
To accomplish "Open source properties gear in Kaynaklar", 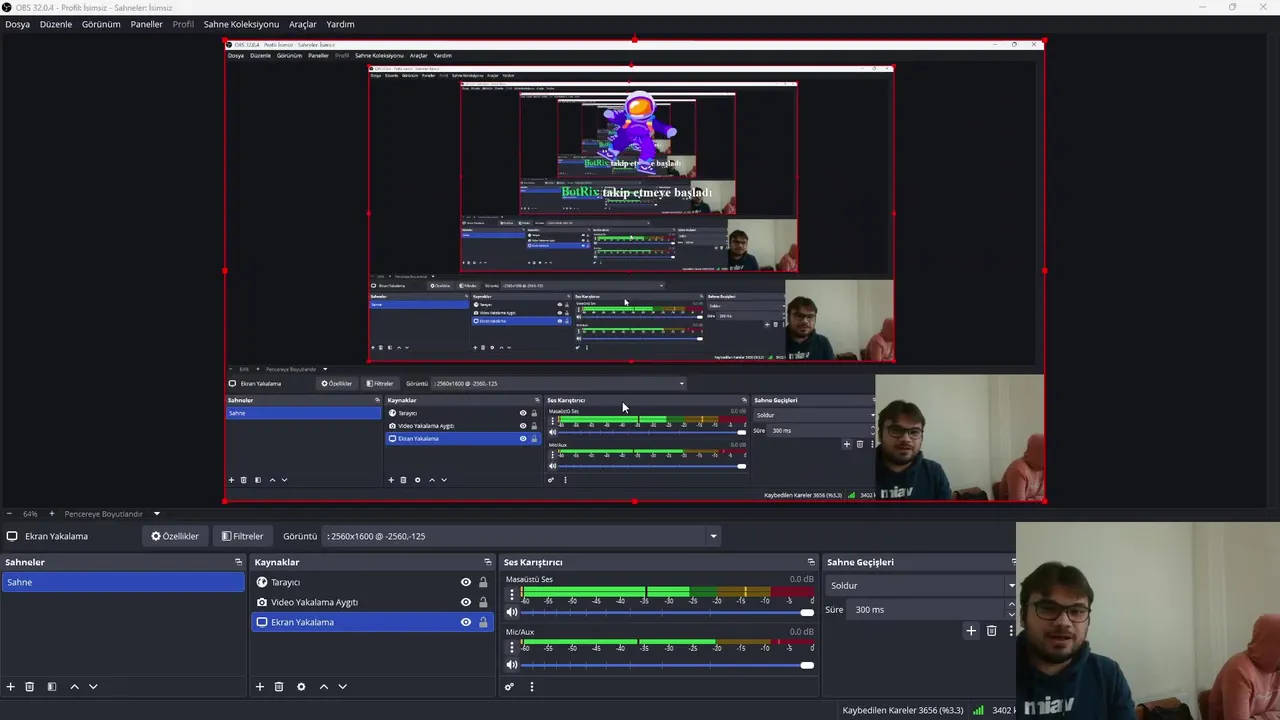I will point(301,687).
